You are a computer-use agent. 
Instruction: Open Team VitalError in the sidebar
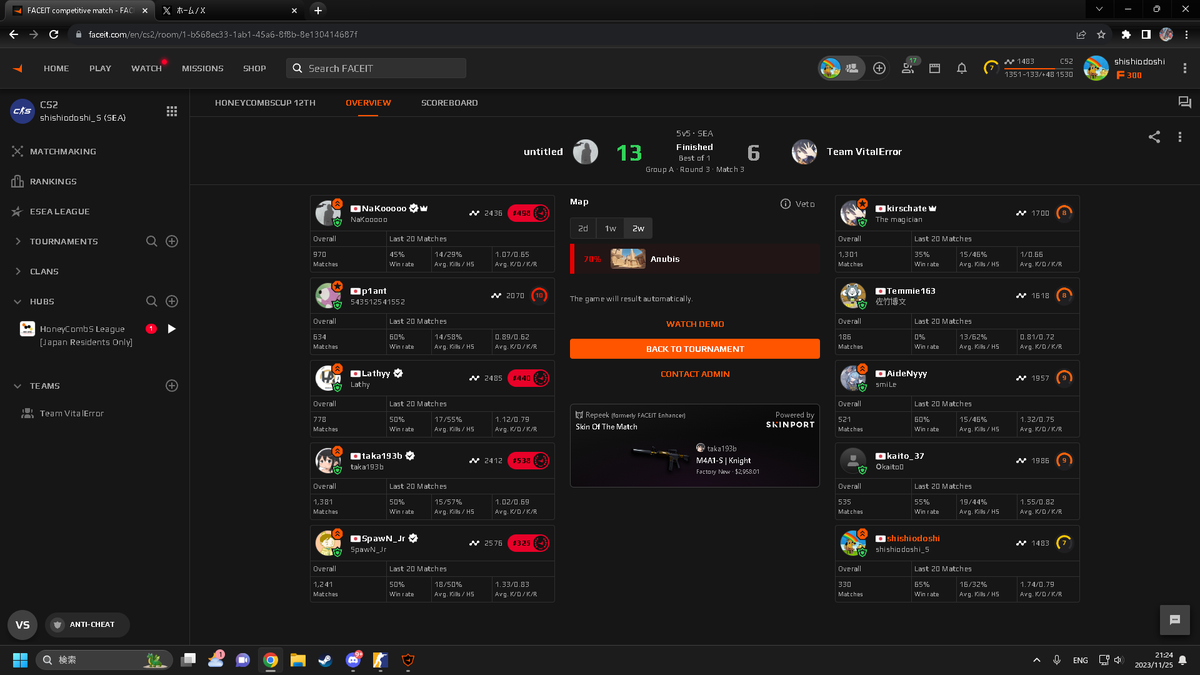click(x=71, y=413)
